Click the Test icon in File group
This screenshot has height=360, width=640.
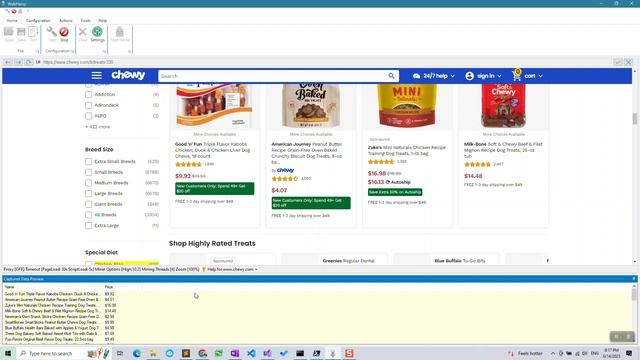tap(33, 32)
